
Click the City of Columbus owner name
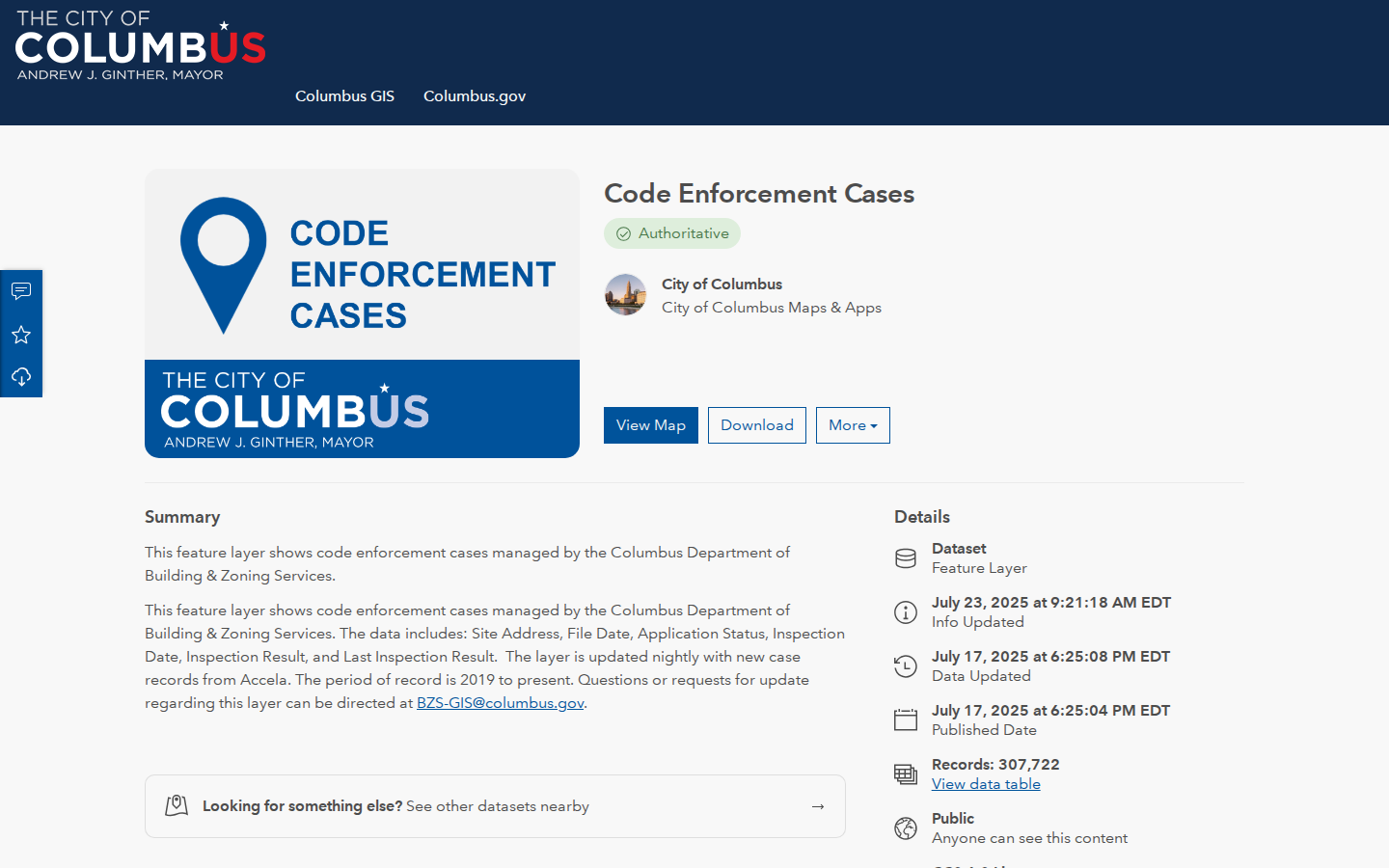722,285
